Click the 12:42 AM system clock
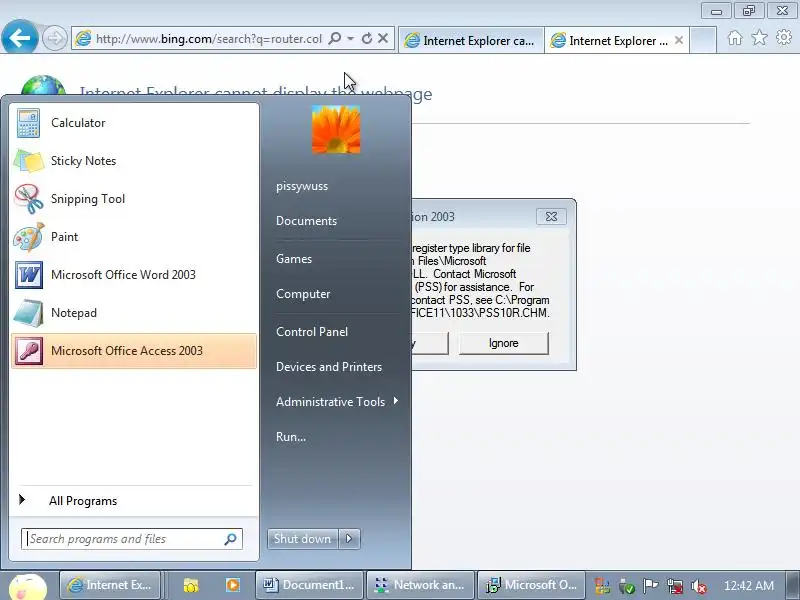Viewport: 800px width, 600px height. 749,586
